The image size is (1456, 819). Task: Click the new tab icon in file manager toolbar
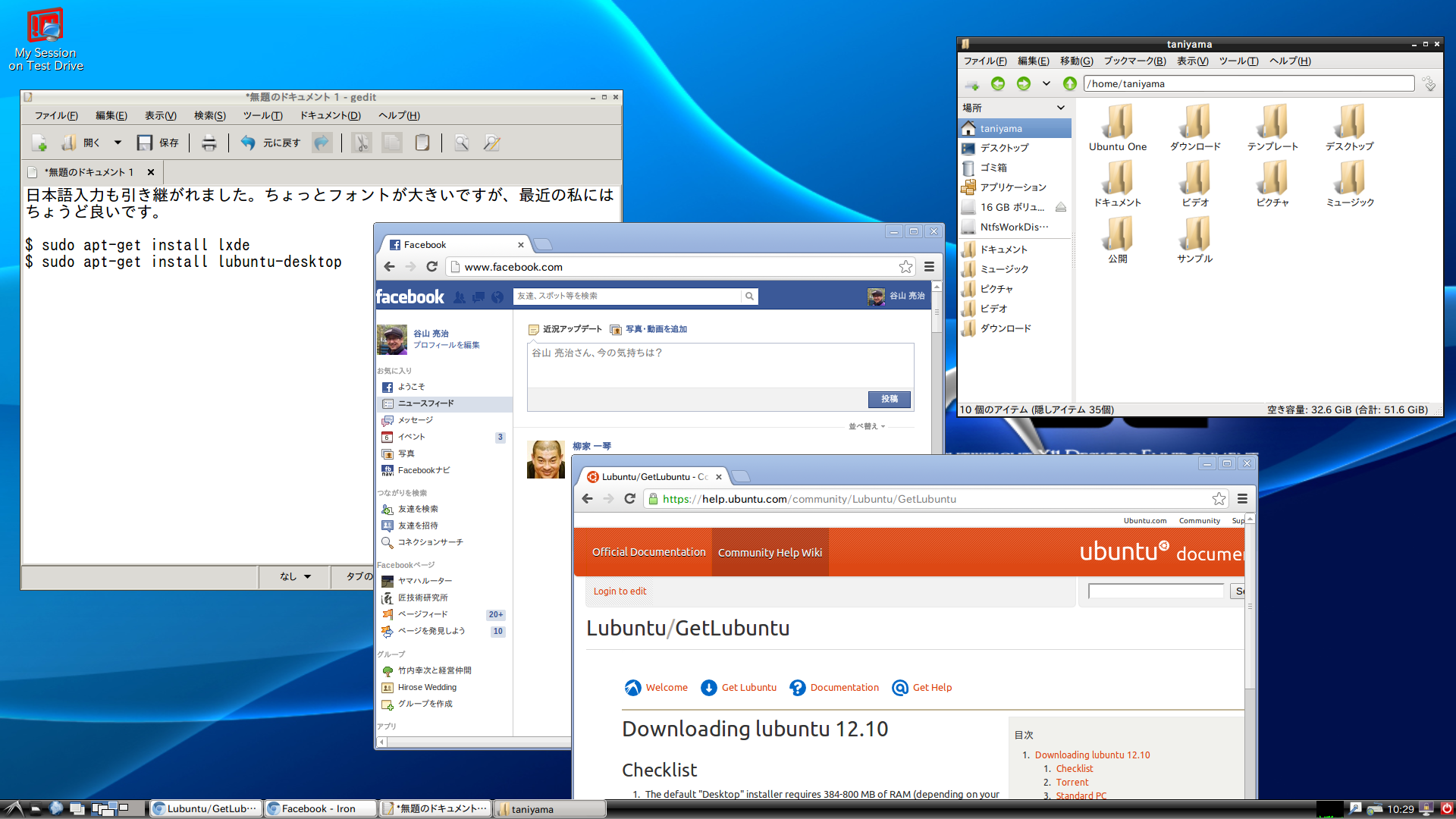point(972,84)
